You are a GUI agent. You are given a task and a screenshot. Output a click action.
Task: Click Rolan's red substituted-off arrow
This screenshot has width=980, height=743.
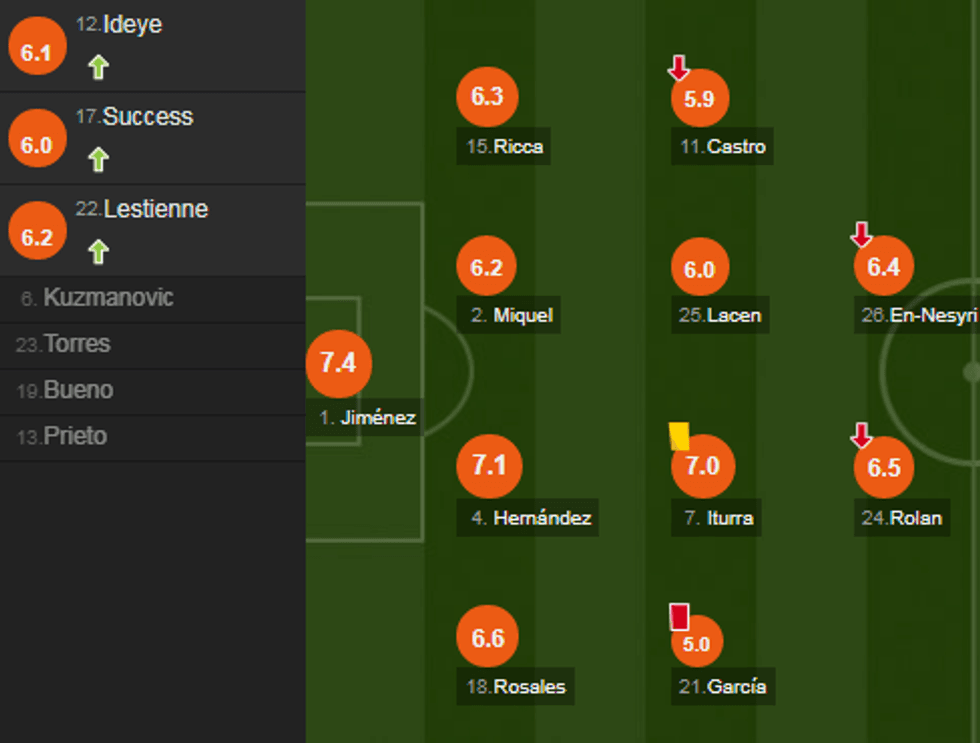[861, 435]
